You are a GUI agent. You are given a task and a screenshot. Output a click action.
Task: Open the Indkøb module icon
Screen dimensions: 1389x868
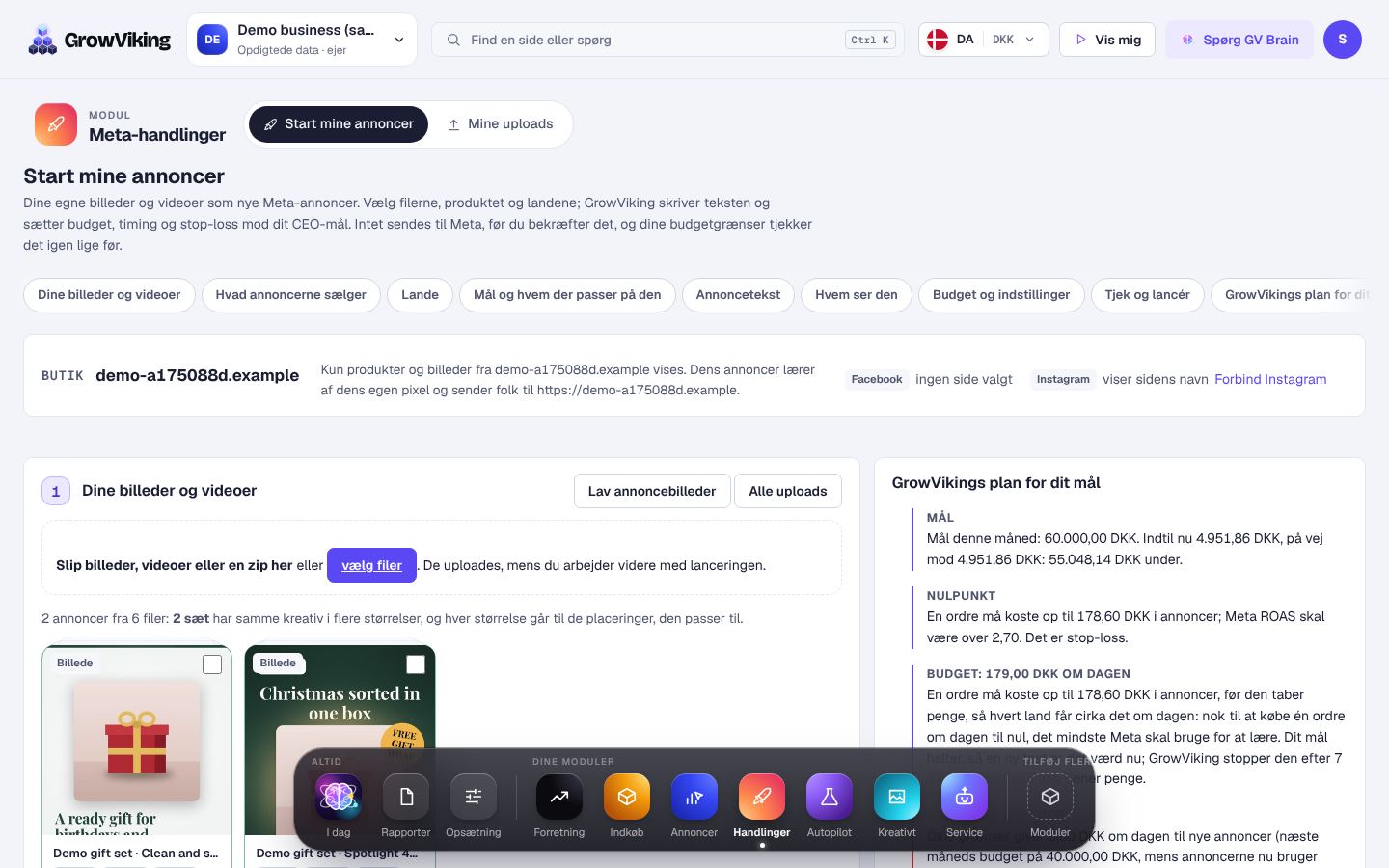[627, 797]
